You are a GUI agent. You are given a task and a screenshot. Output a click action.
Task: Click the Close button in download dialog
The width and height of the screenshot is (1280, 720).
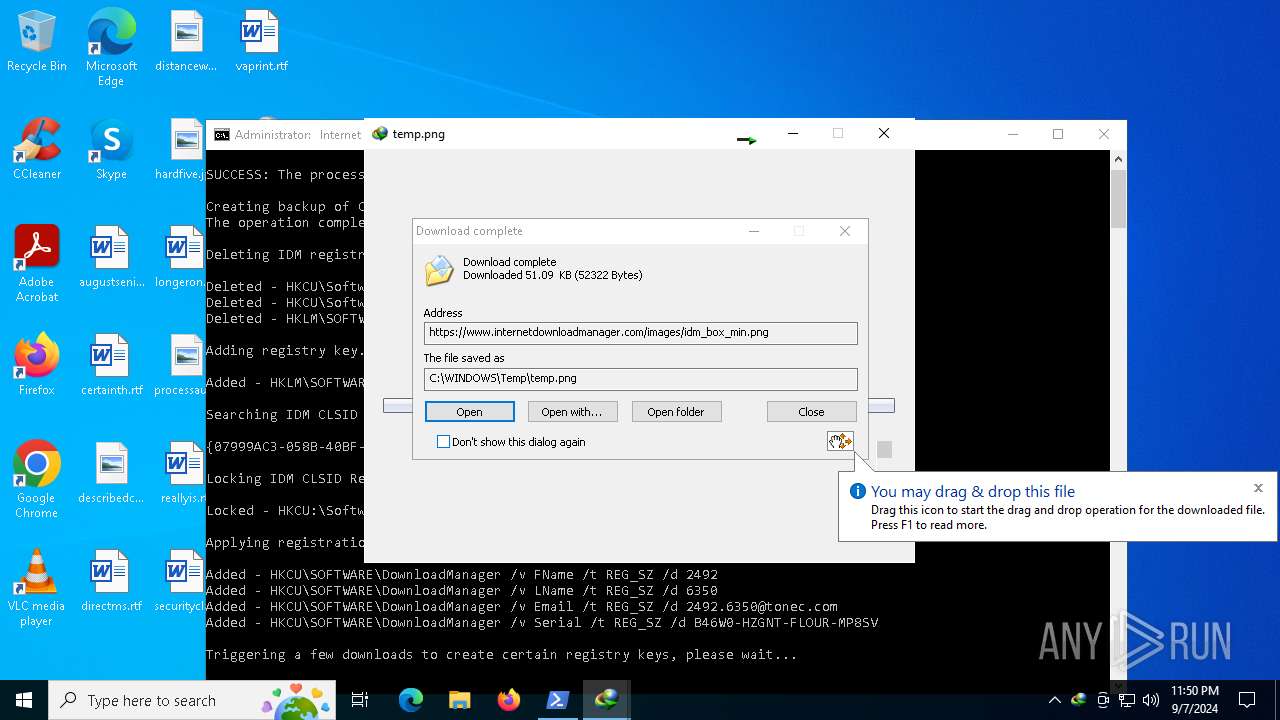point(811,412)
